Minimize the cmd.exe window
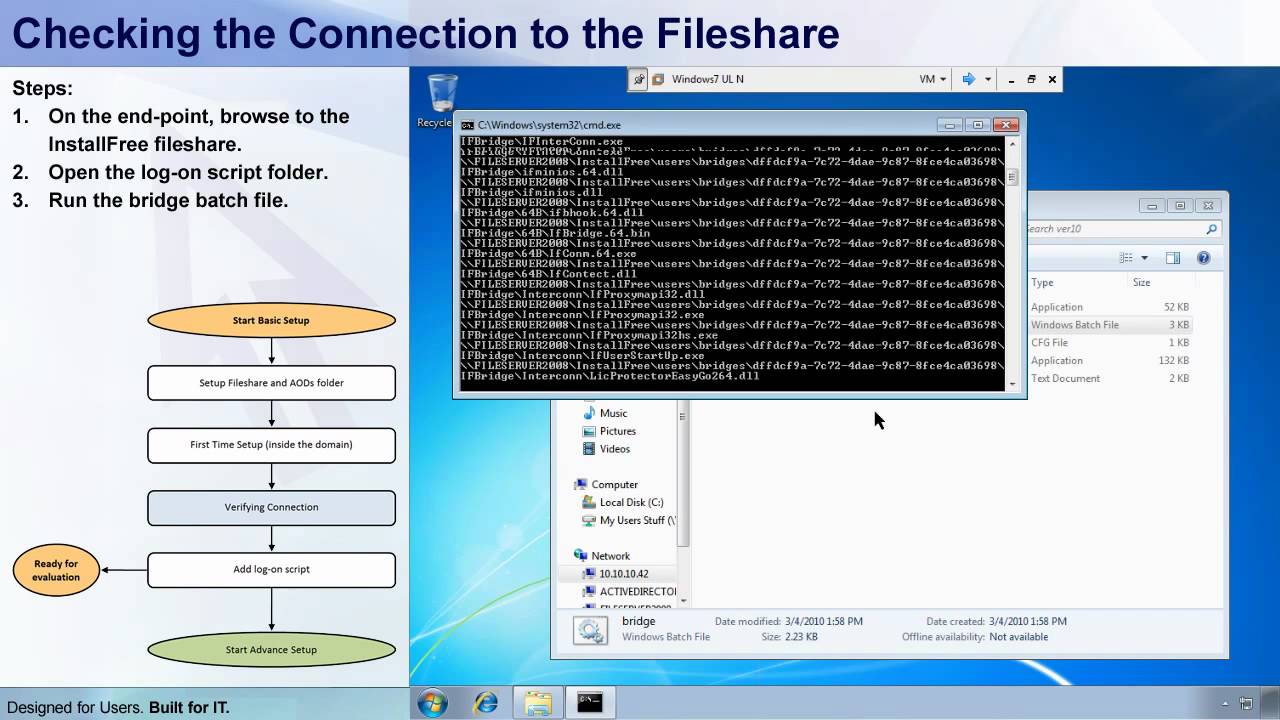The width and height of the screenshot is (1280, 720). [x=950, y=125]
